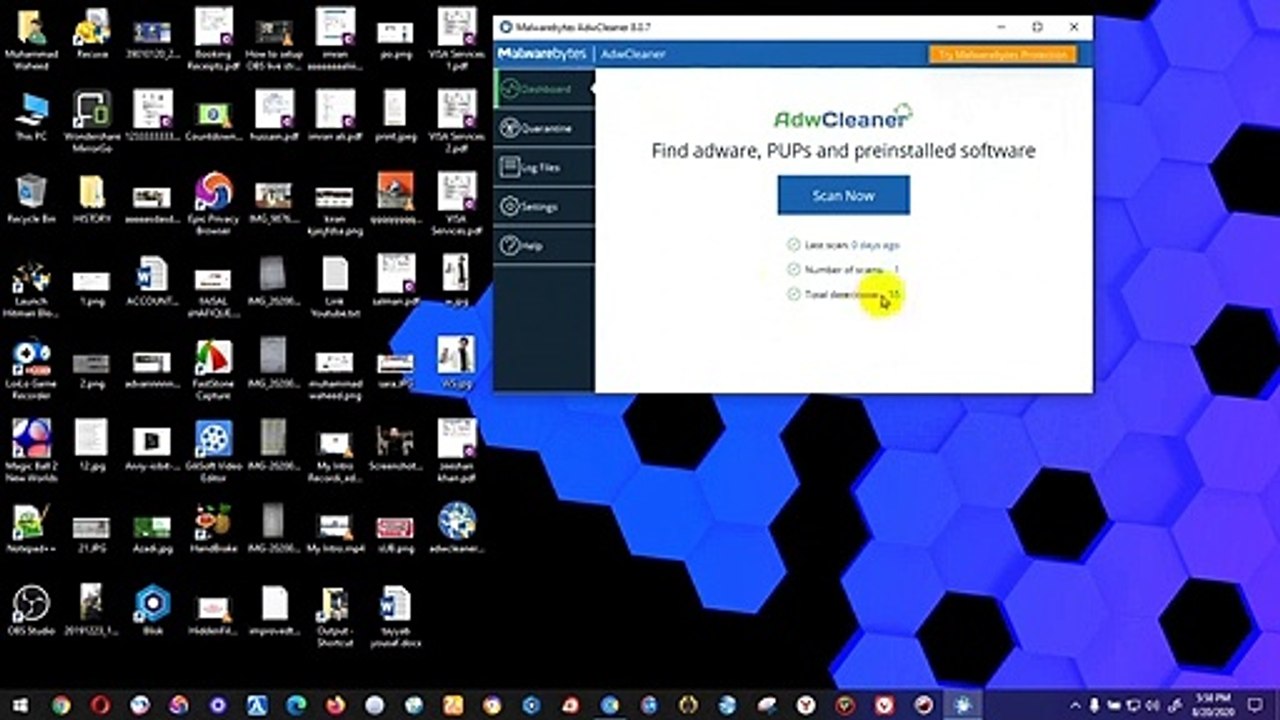
Task: Open the Log Files section
Action: click(544, 167)
